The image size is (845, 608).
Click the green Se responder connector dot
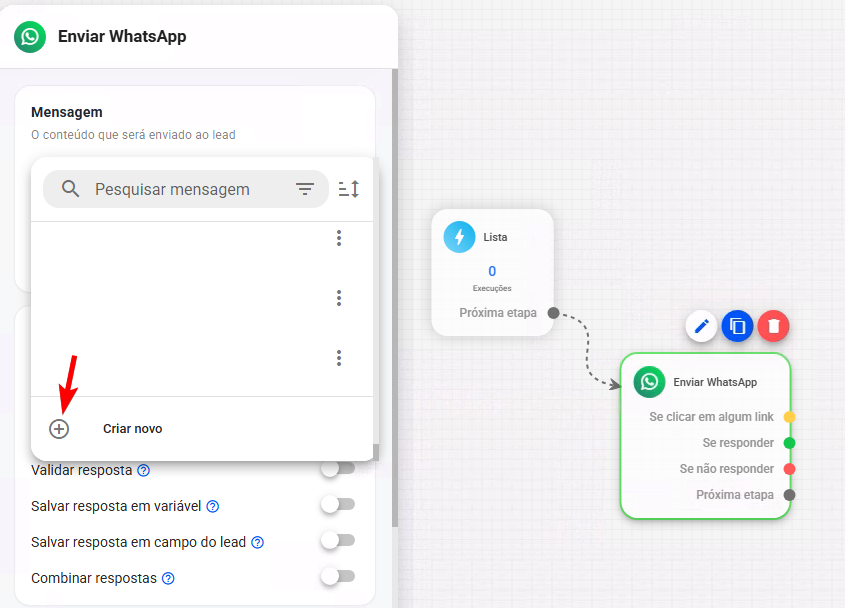789,443
